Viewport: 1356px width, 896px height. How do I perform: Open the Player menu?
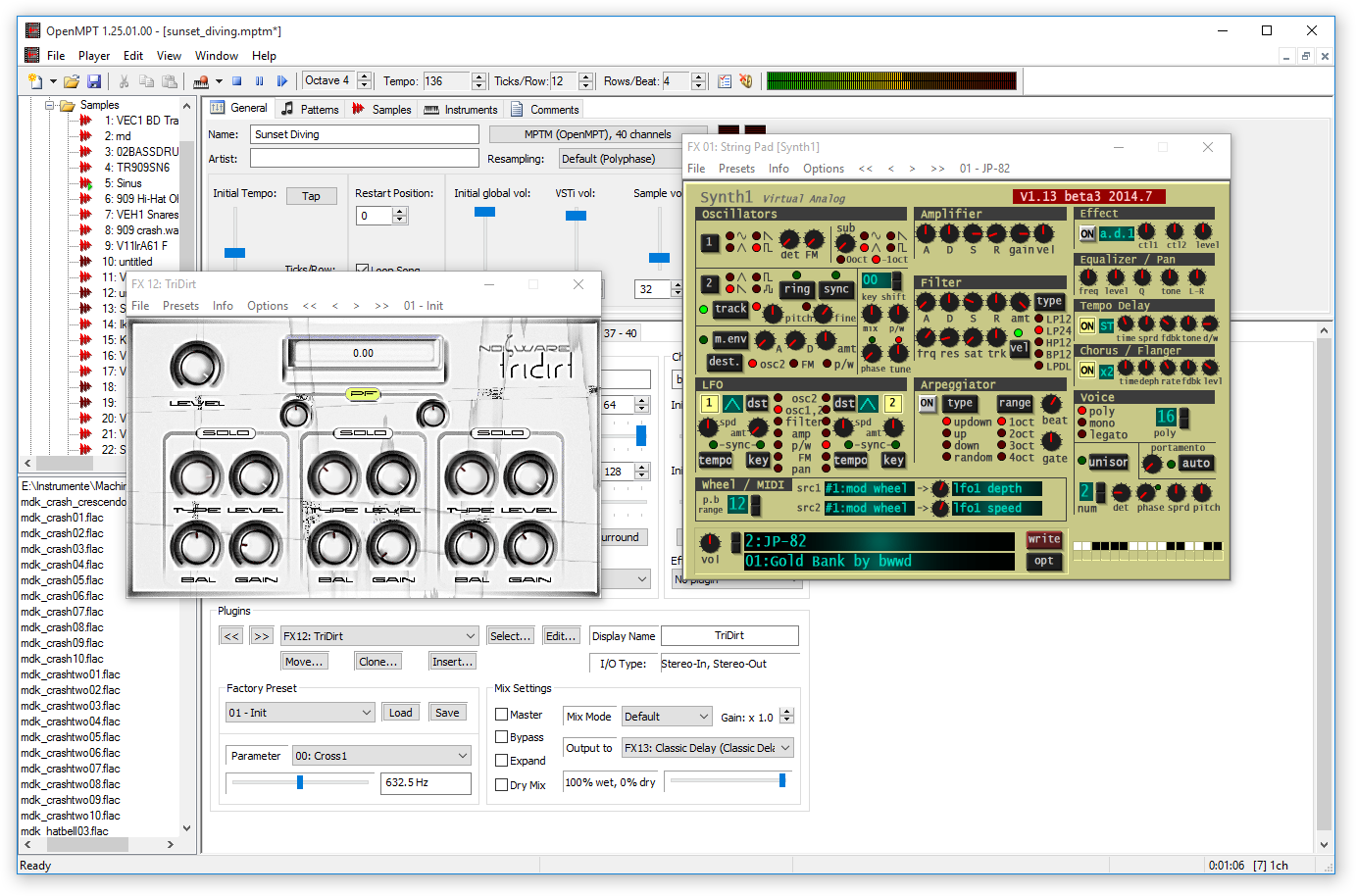94,56
